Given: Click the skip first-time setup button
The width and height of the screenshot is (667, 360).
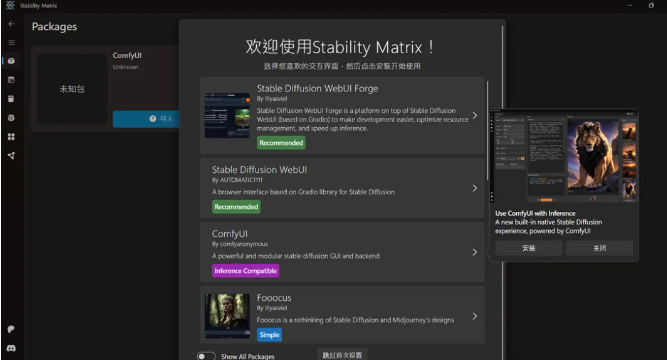Looking at the screenshot, I should click(x=342, y=355).
